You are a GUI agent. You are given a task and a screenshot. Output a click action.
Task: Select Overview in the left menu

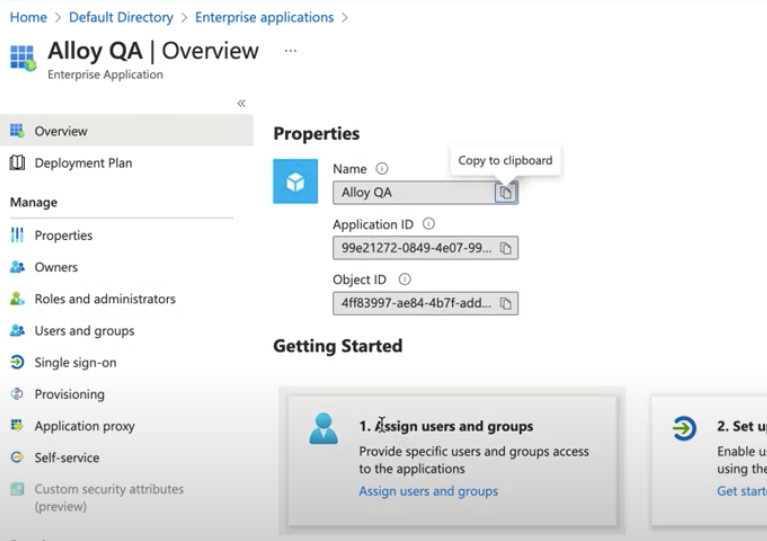point(127,131)
